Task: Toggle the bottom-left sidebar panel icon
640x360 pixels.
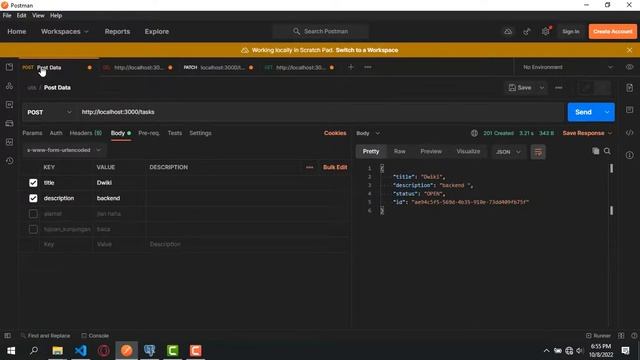Action: click(7, 336)
